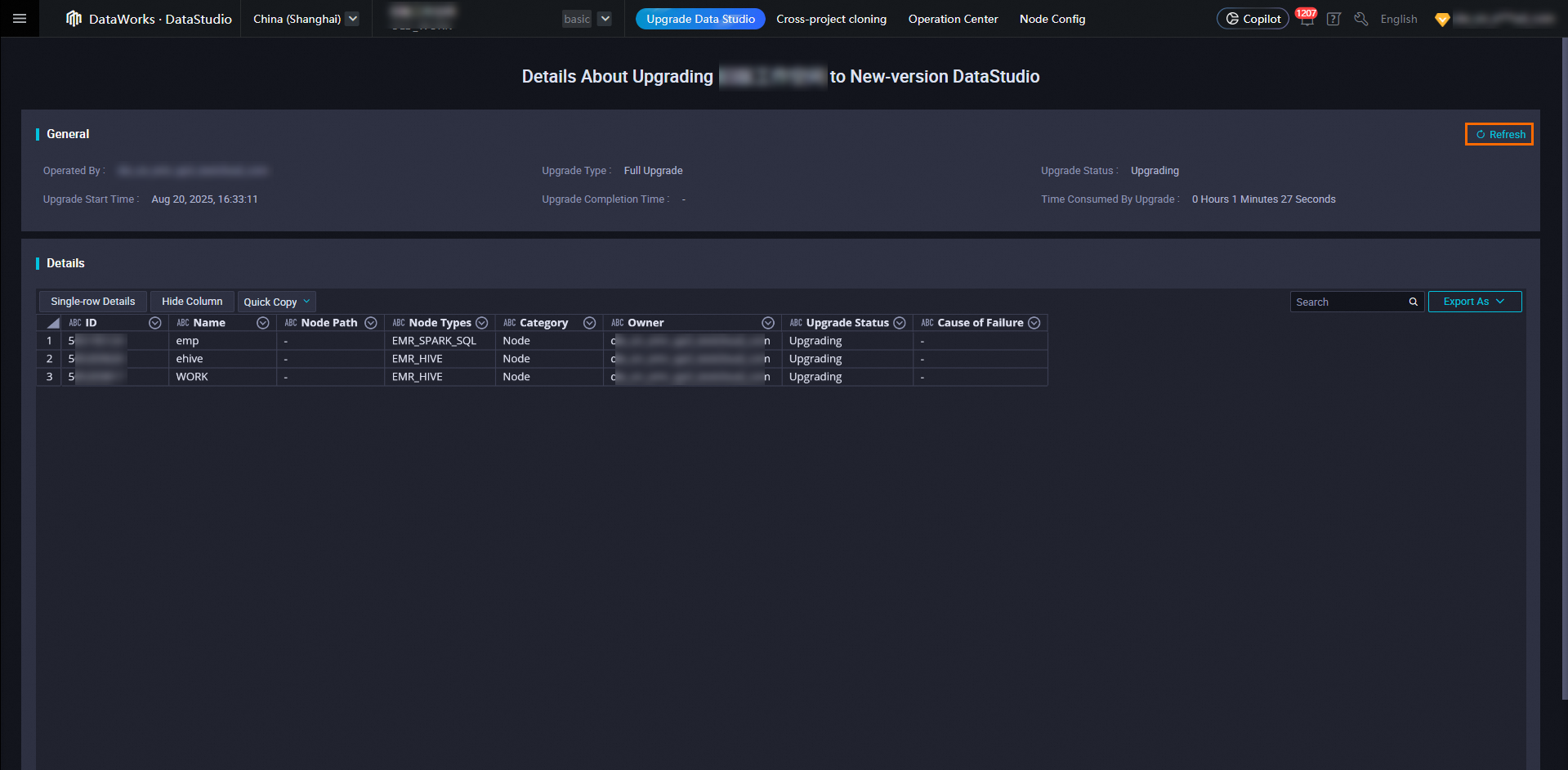Click the 'Full Upgrade' type value

[x=653, y=171]
